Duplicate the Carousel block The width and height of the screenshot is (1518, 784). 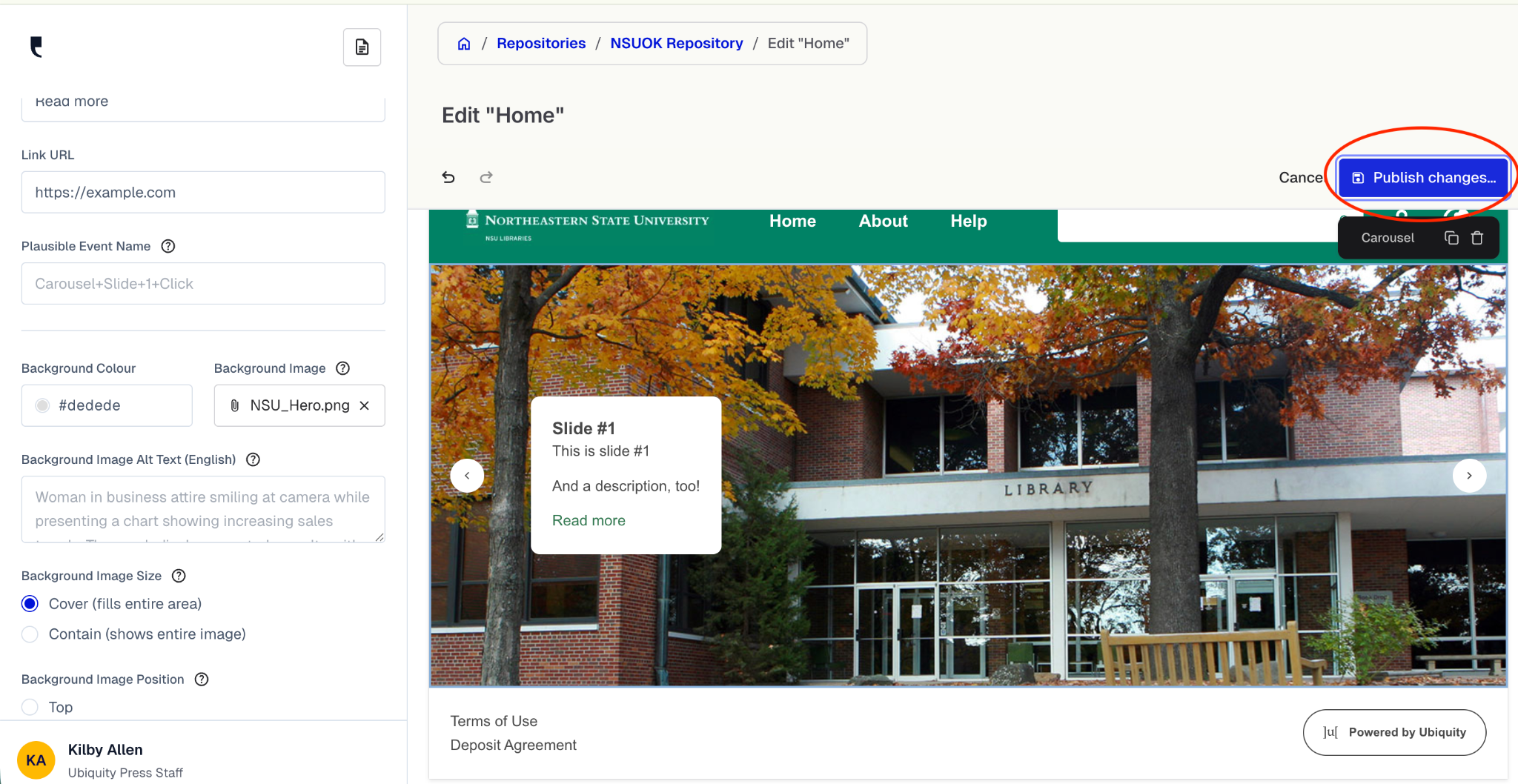coord(1451,238)
